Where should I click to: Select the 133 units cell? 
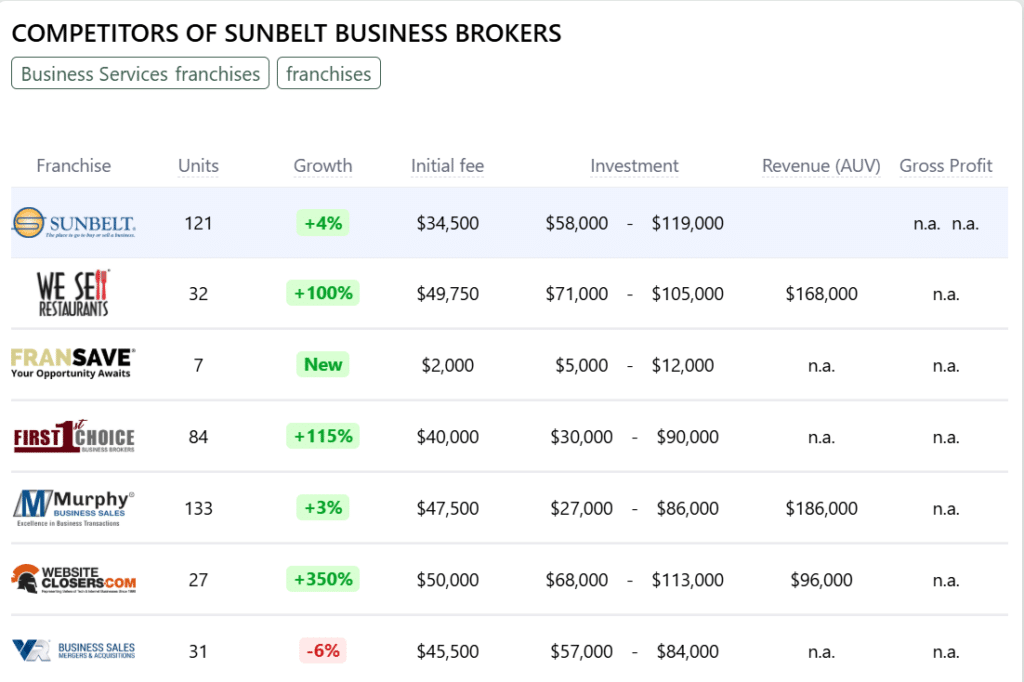tap(199, 508)
